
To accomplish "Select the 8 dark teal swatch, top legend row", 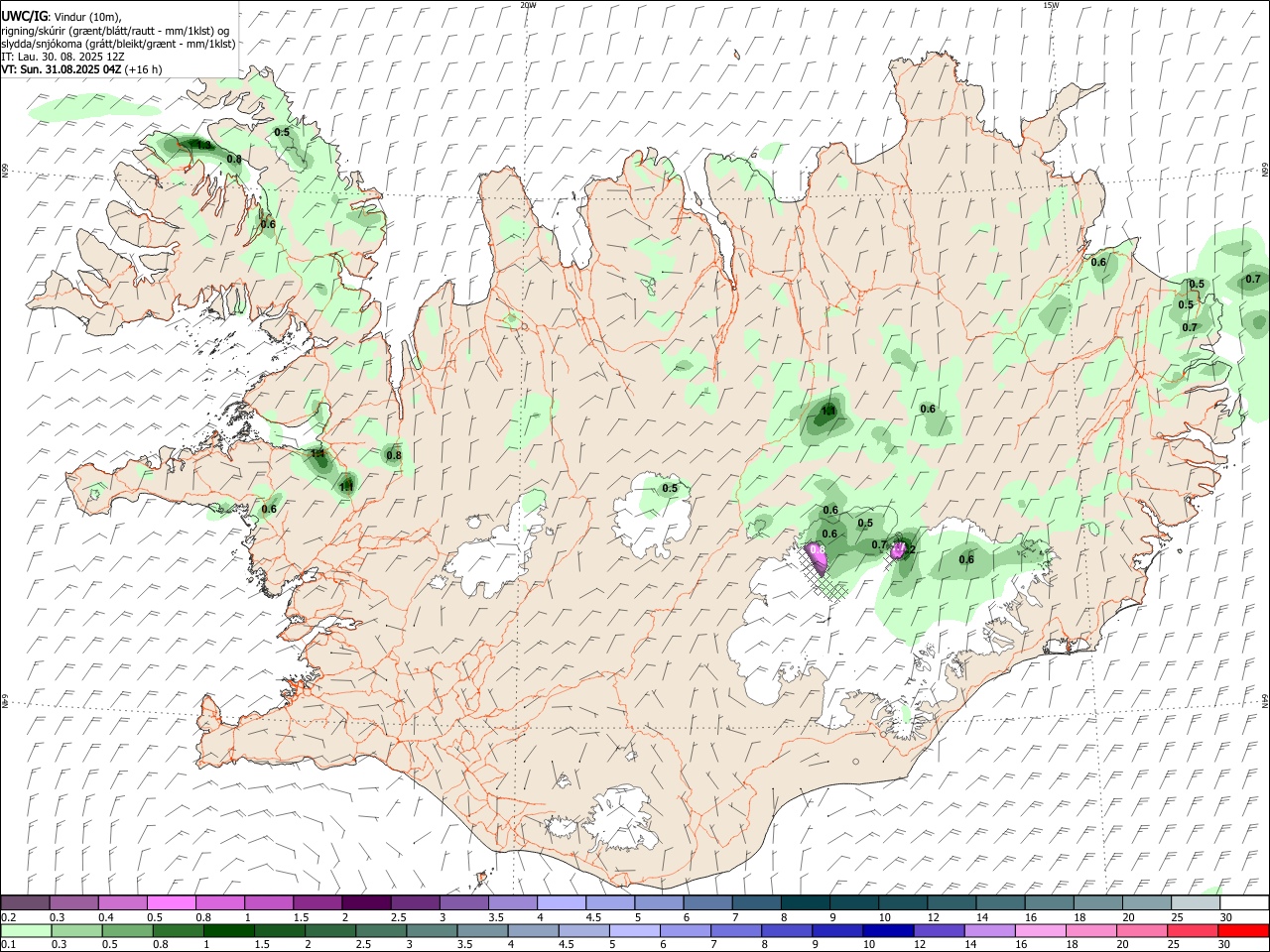I will pyautogui.click(x=805, y=902).
